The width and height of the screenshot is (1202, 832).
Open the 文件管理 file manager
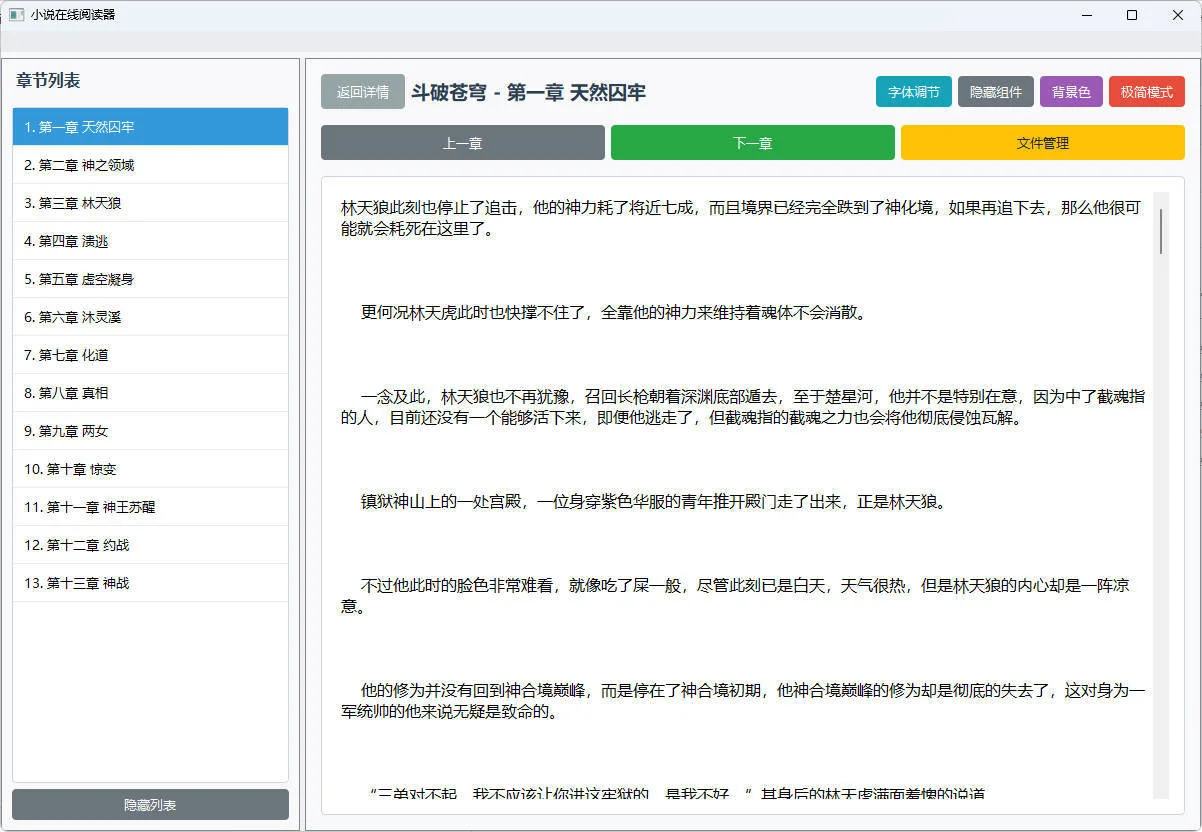tap(1042, 142)
